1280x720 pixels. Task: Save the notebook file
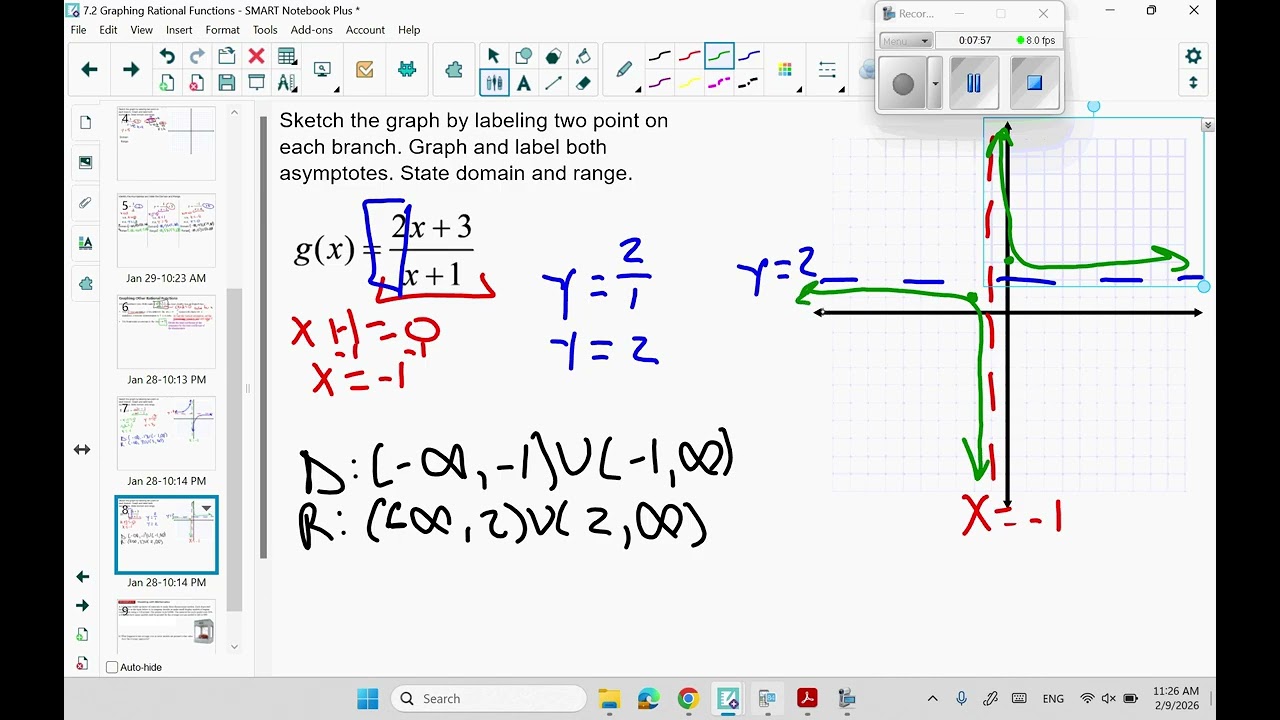point(227,83)
